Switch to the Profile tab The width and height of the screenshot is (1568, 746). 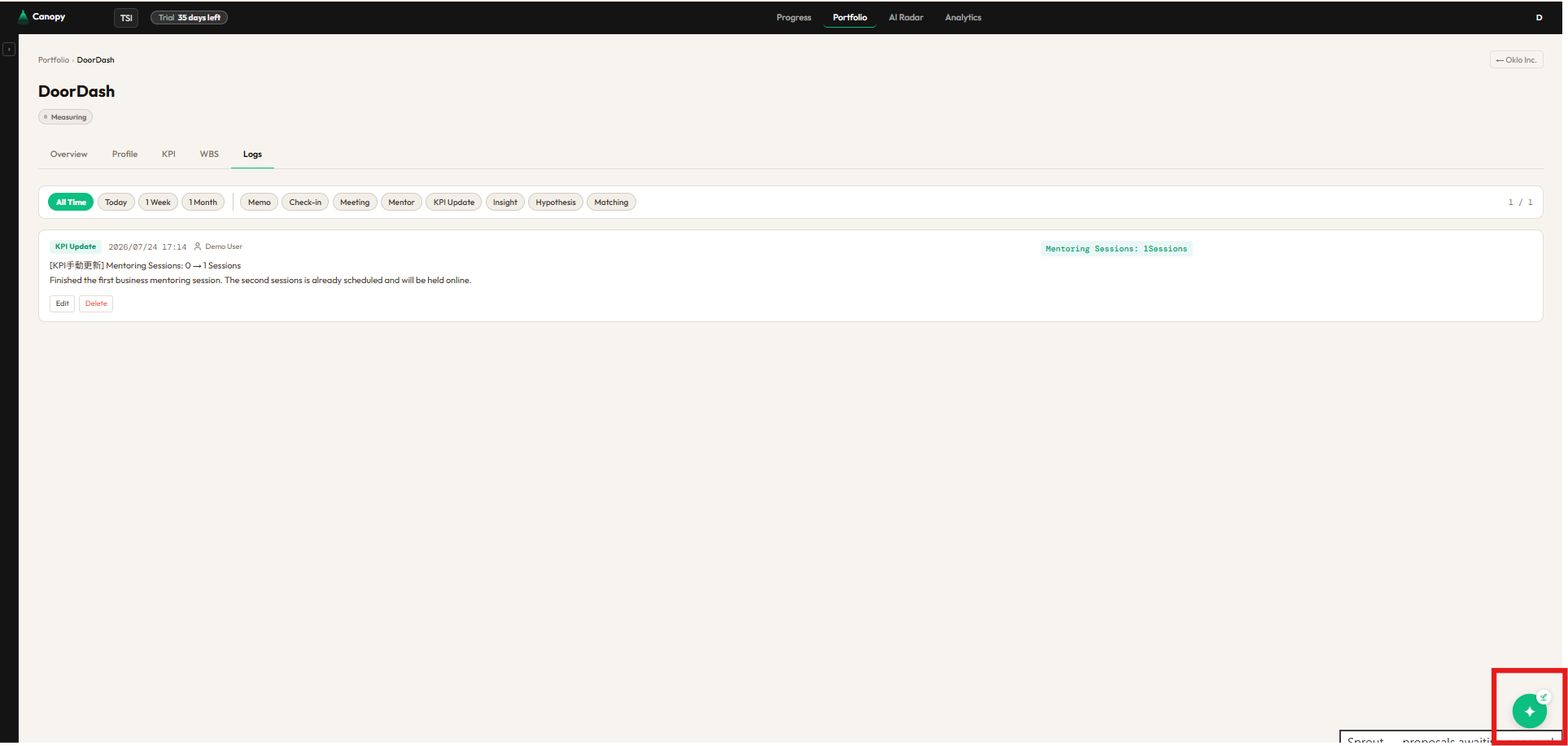point(124,154)
